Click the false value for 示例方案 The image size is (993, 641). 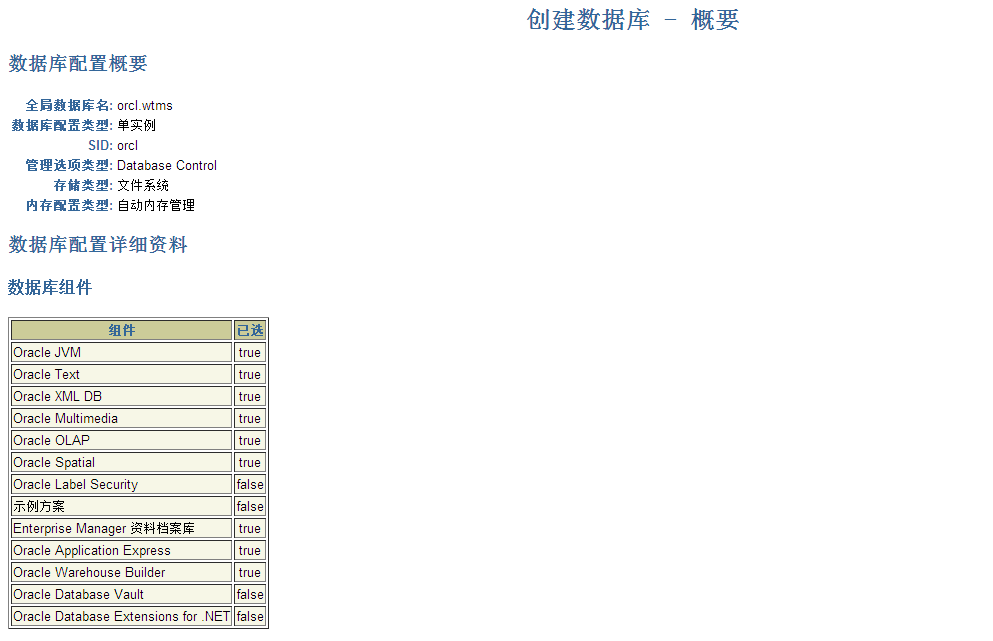250,506
